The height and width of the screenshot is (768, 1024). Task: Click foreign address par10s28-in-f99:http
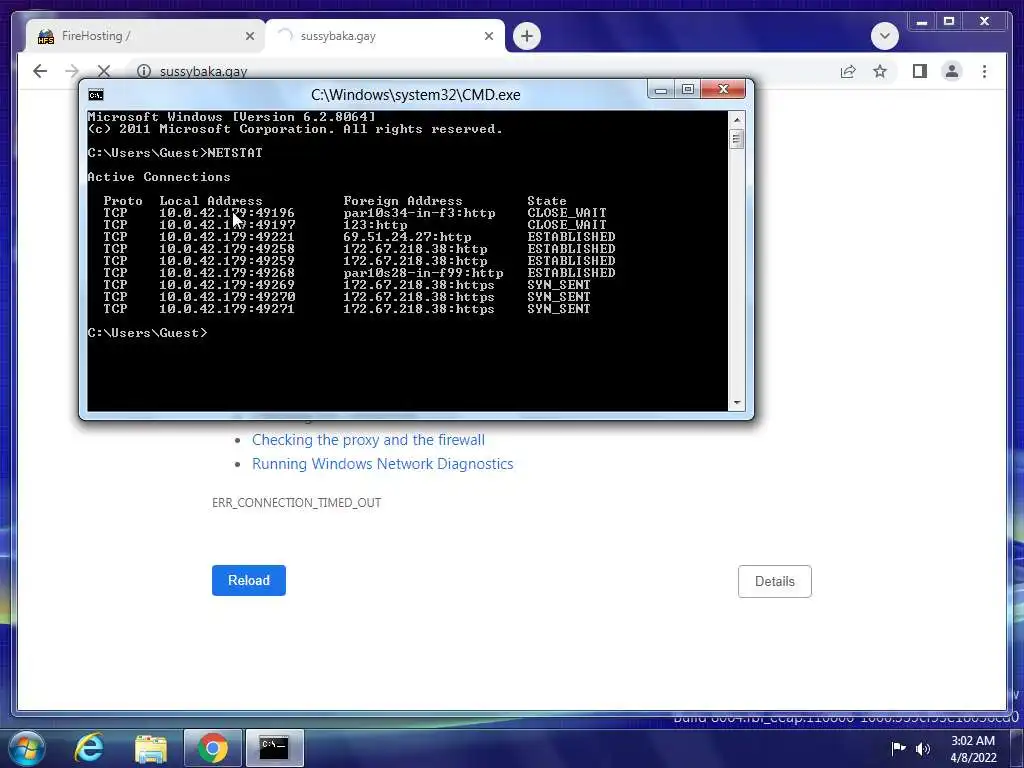pyautogui.click(x=423, y=272)
